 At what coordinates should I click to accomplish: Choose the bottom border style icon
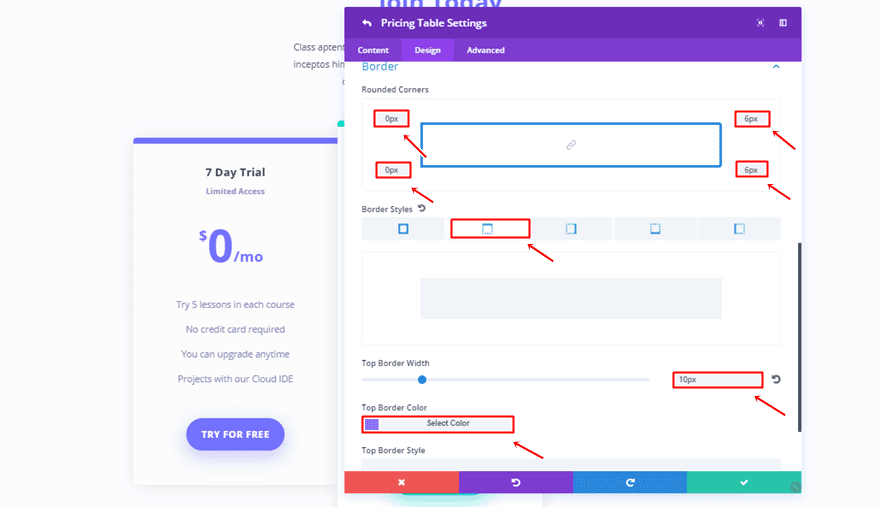pyautogui.click(x=655, y=229)
